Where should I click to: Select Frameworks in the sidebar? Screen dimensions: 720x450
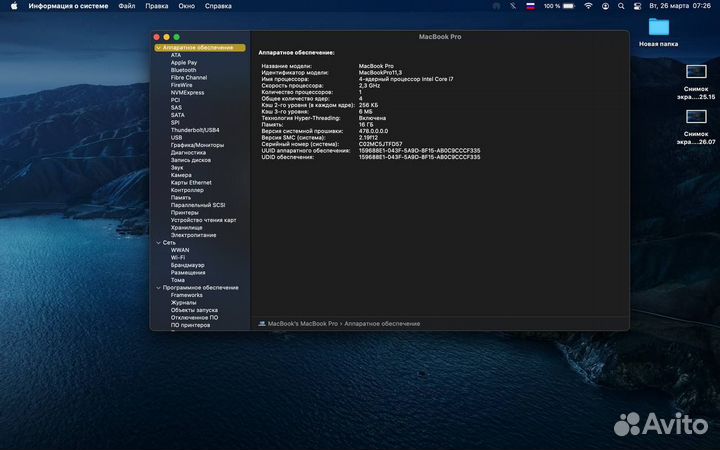[186, 295]
